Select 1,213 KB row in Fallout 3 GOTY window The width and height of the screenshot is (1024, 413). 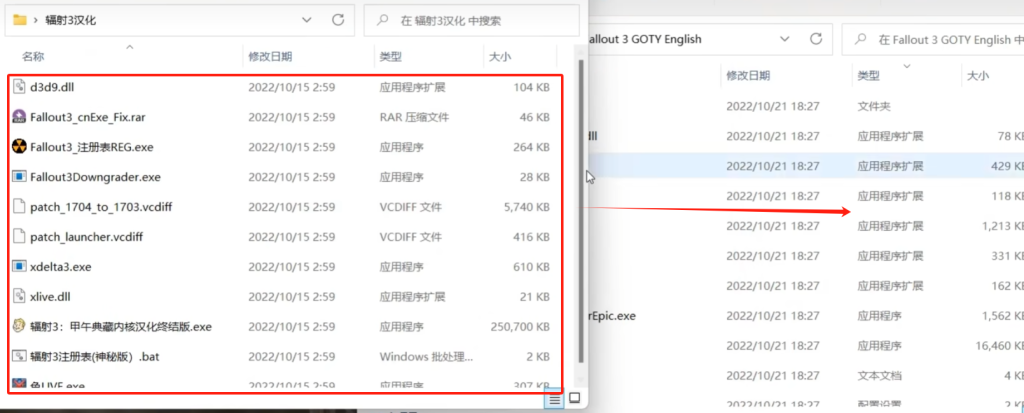click(x=806, y=226)
